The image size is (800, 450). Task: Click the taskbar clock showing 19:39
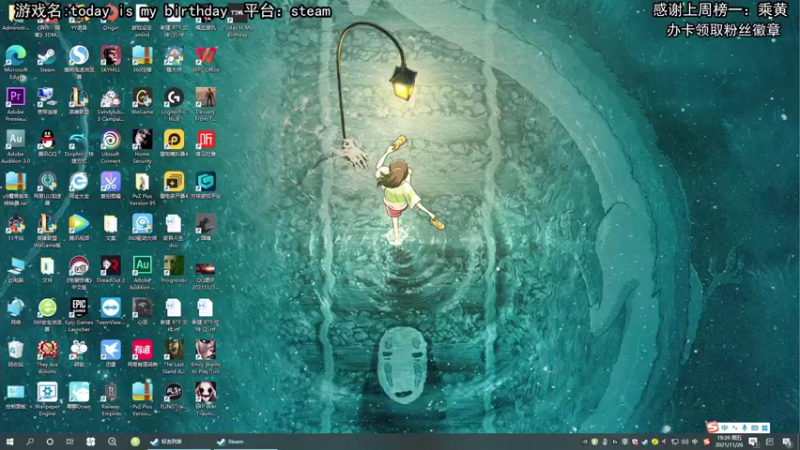[730, 442]
